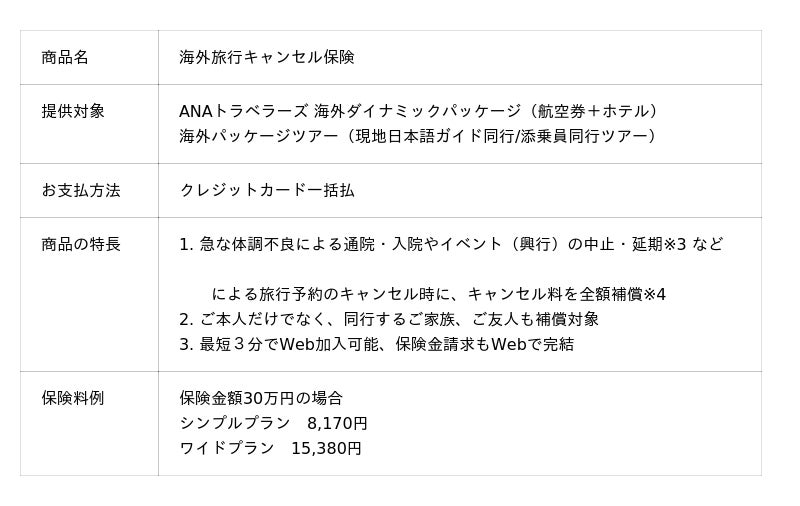Click feature 3 about 最短3分でWeb加入可能
The height and width of the screenshot is (506, 800).
377,344
